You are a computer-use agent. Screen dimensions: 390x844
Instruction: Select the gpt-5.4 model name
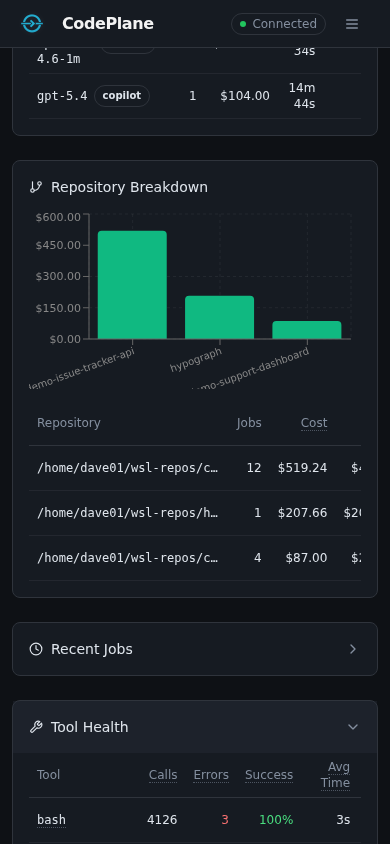(x=62, y=96)
